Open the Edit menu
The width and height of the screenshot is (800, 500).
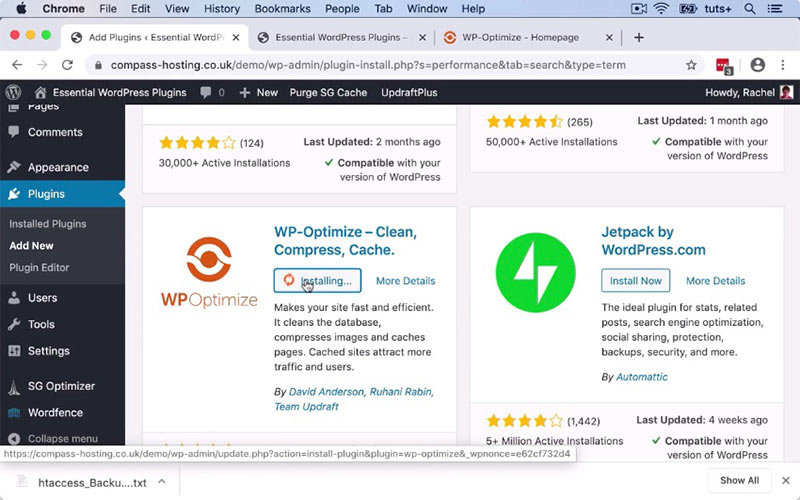click(x=140, y=9)
